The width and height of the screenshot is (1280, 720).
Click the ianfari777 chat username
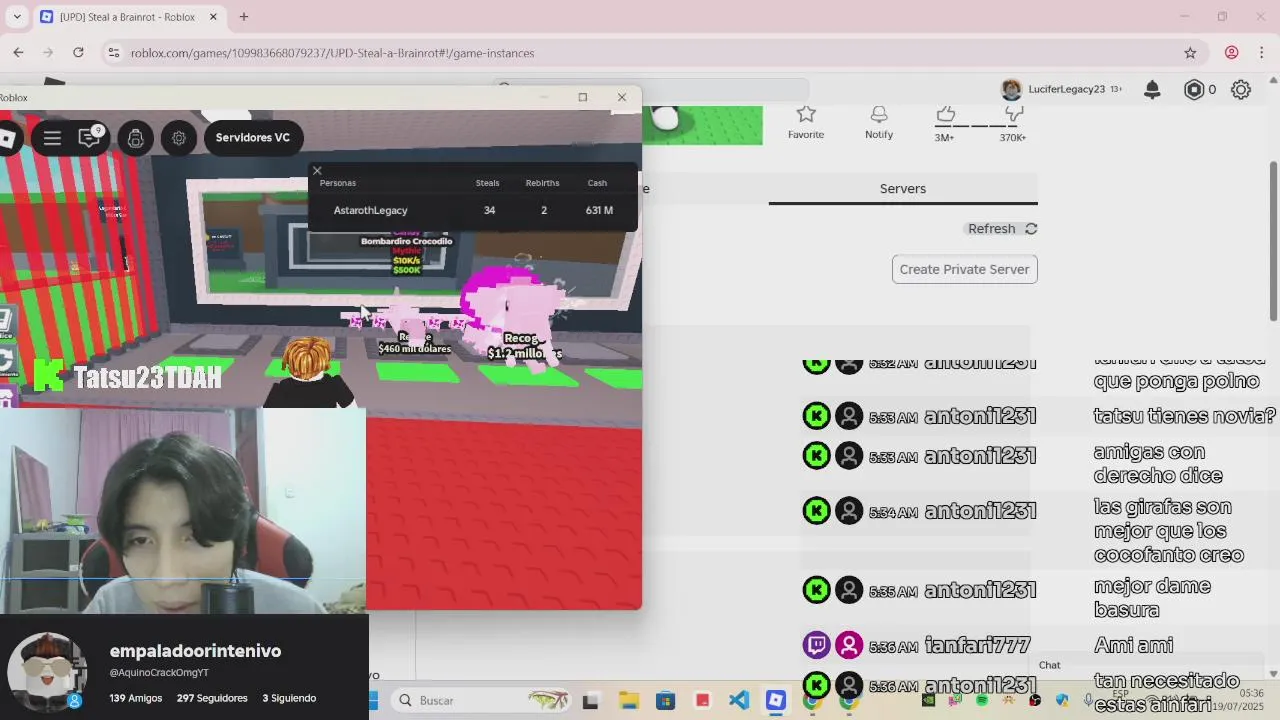978,646
